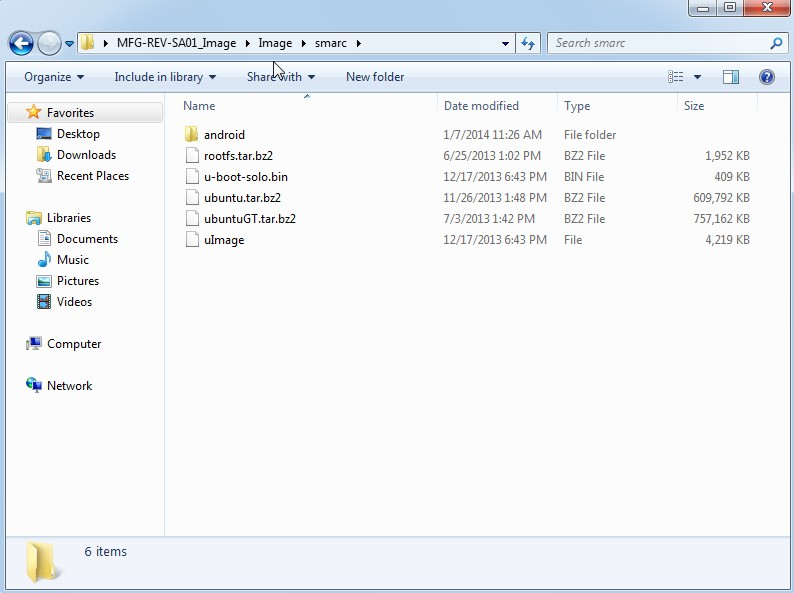Click date 12/17/2013 6:43 PM for uImage

click(495, 240)
